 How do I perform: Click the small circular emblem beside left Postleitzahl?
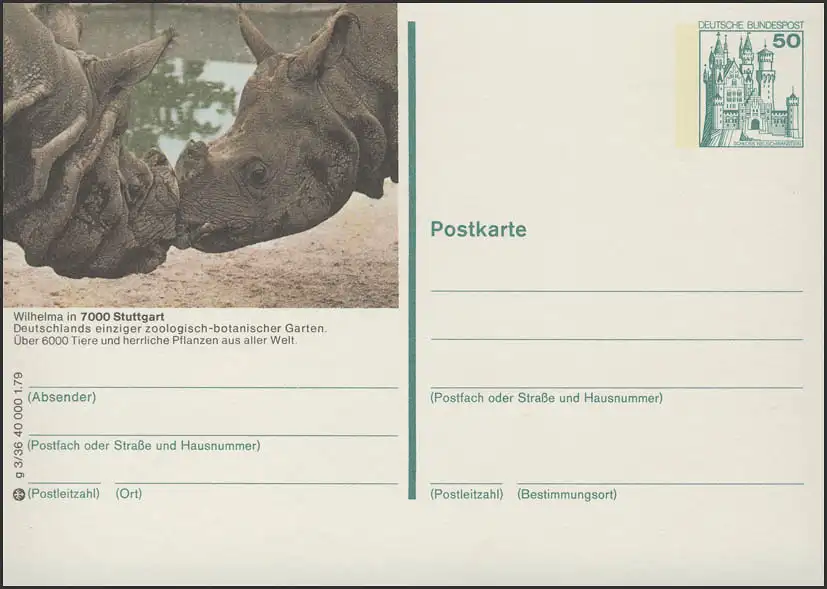[x=17, y=494]
